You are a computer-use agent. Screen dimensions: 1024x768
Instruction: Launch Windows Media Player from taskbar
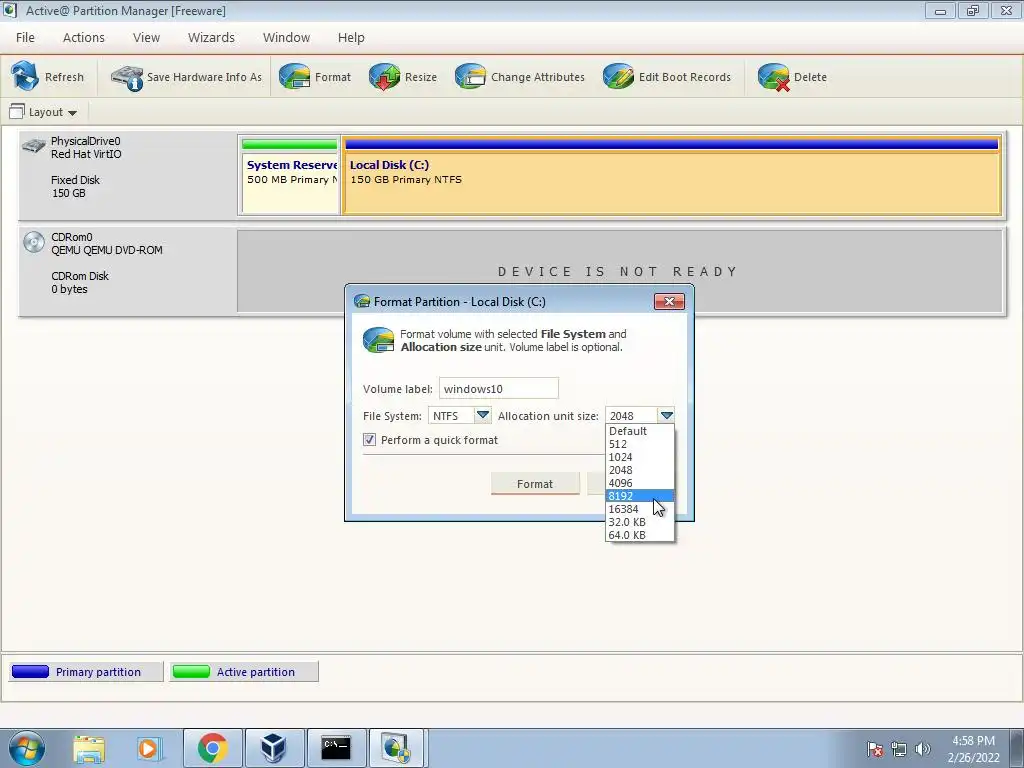[150, 748]
